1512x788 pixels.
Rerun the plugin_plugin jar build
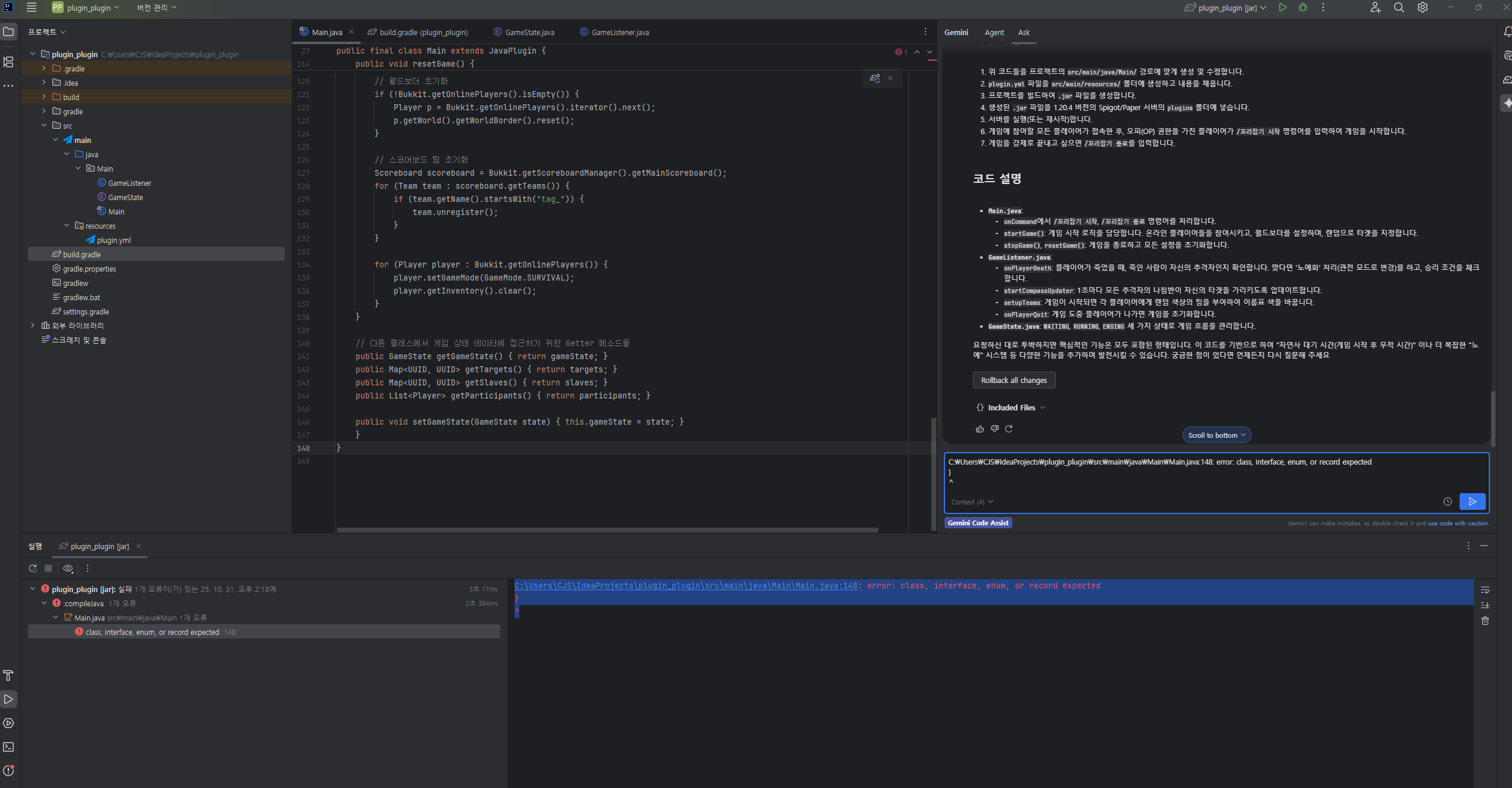[x=33, y=568]
